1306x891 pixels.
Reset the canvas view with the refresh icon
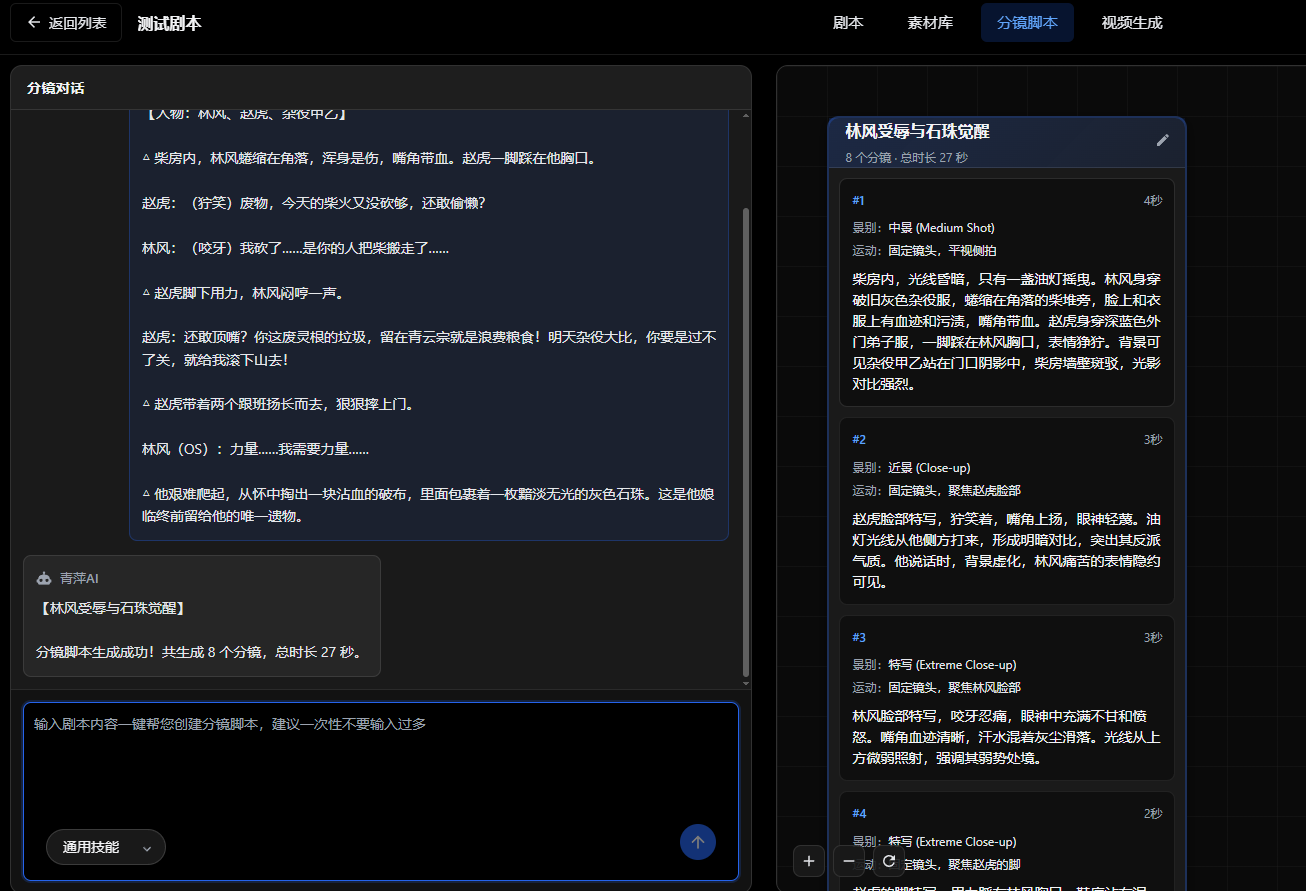pyautogui.click(x=888, y=860)
